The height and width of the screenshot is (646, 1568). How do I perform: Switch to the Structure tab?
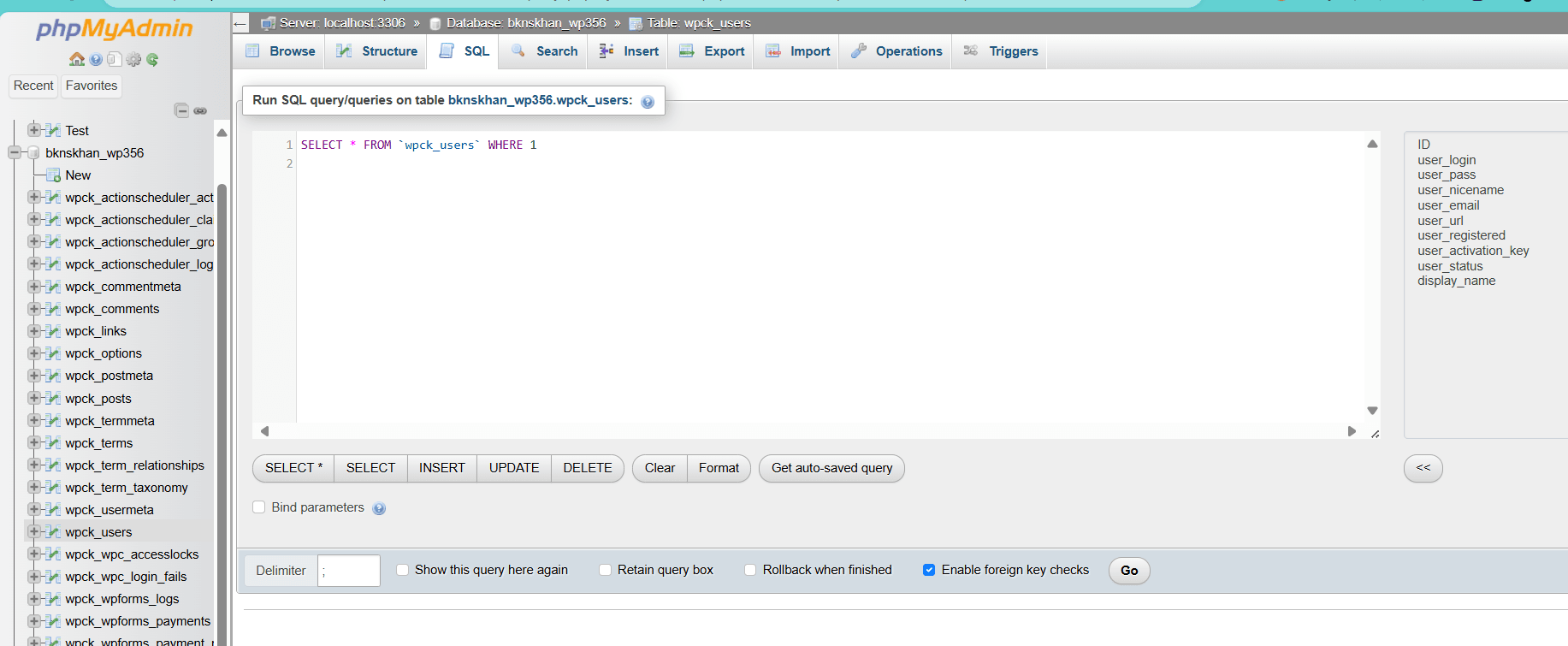pos(377,51)
